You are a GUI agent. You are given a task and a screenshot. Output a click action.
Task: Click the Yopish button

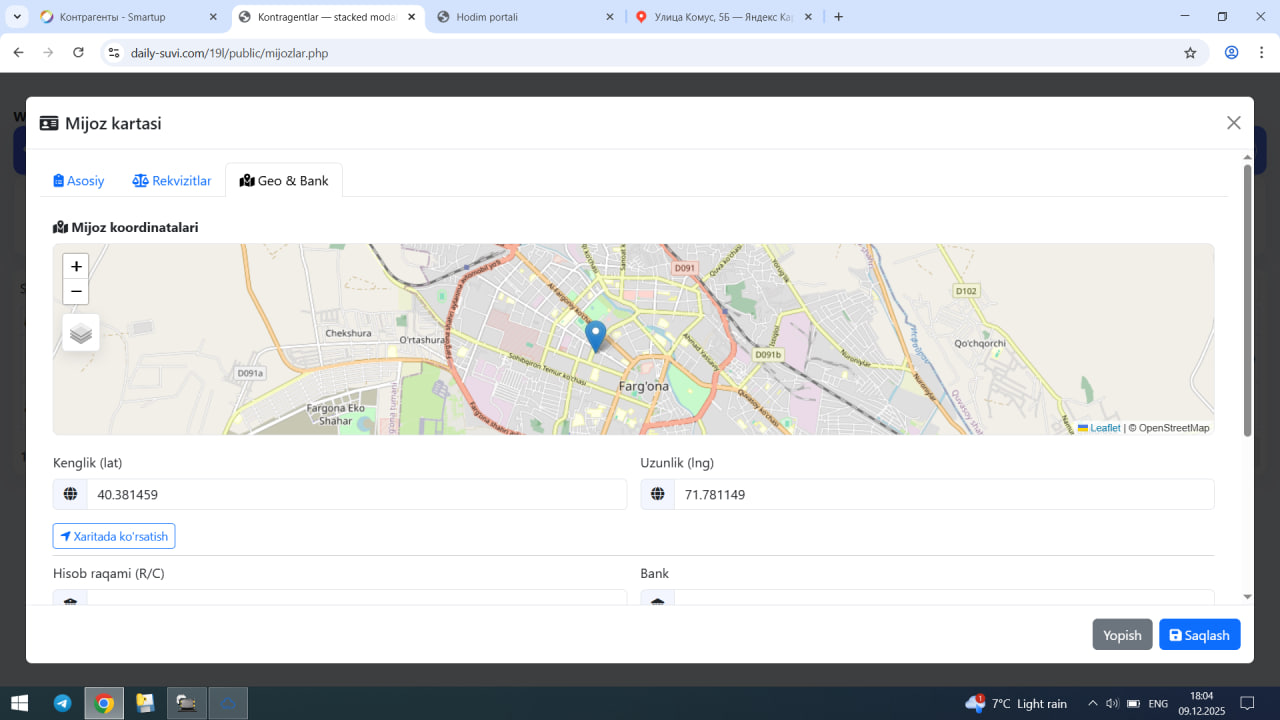pos(1122,635)
